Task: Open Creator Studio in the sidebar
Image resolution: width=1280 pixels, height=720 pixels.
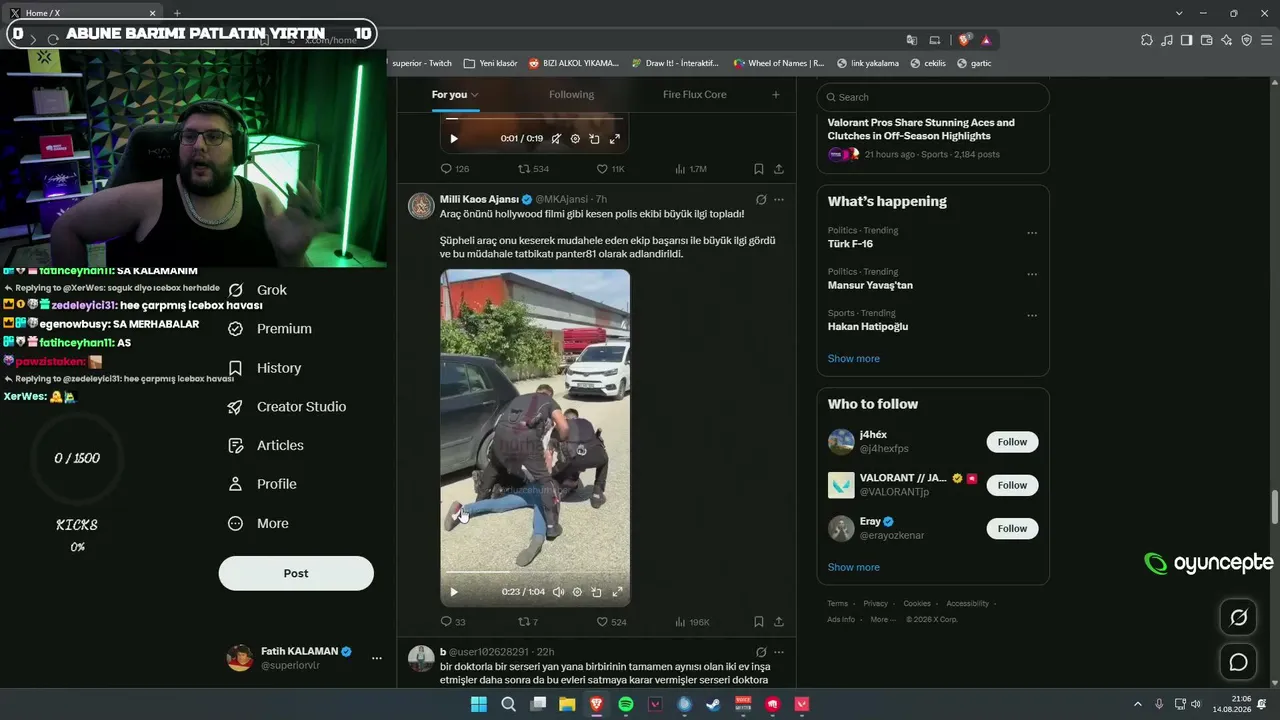Action: 287,407
